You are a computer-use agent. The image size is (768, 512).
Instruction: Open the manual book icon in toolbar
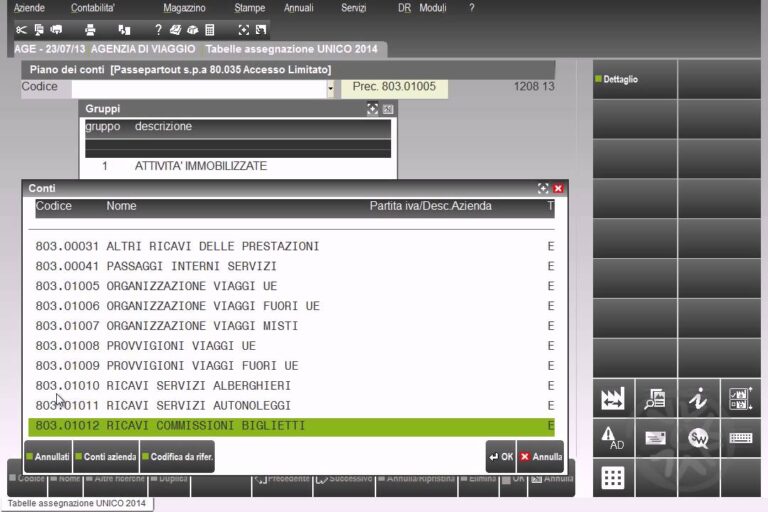click(175, 30)
